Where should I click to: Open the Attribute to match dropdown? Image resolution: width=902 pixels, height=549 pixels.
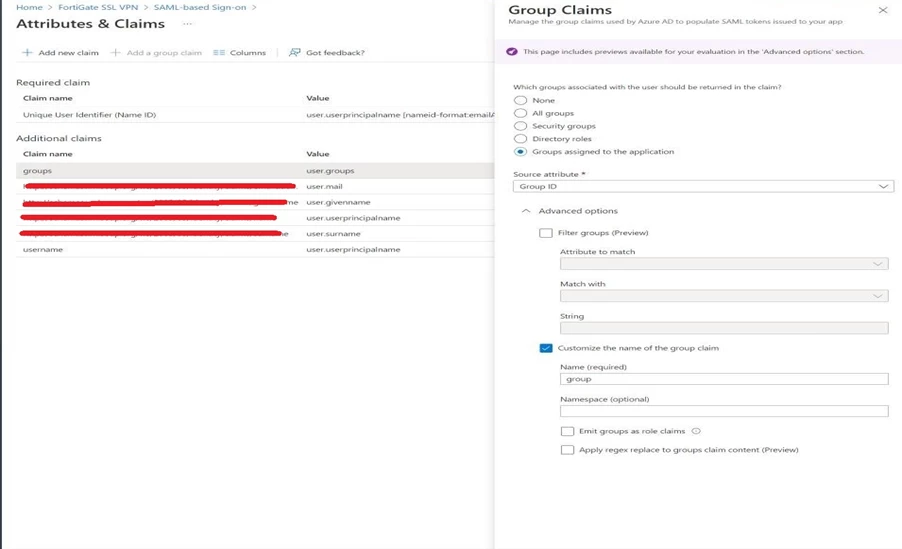[724, 264]
